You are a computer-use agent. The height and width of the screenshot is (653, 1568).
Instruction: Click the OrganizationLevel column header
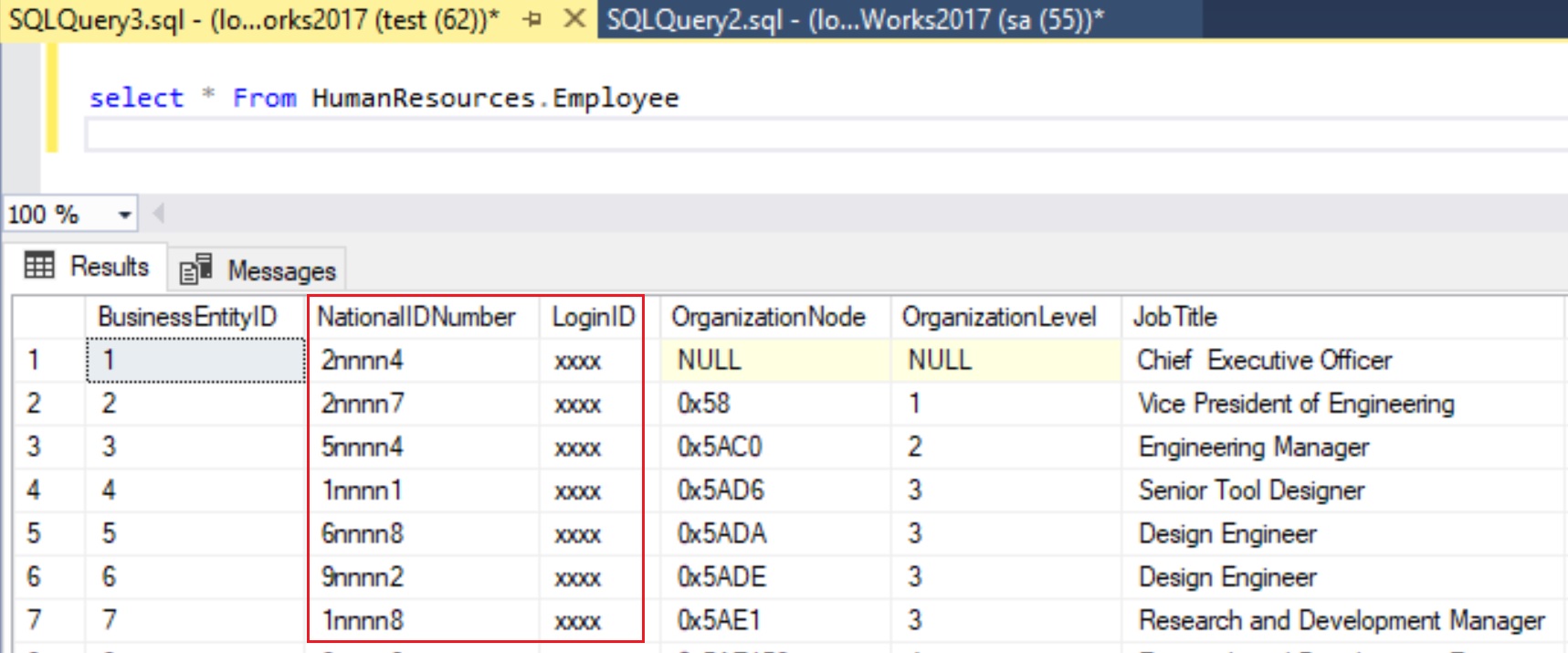pyautogui.click(x=999, y=317)
